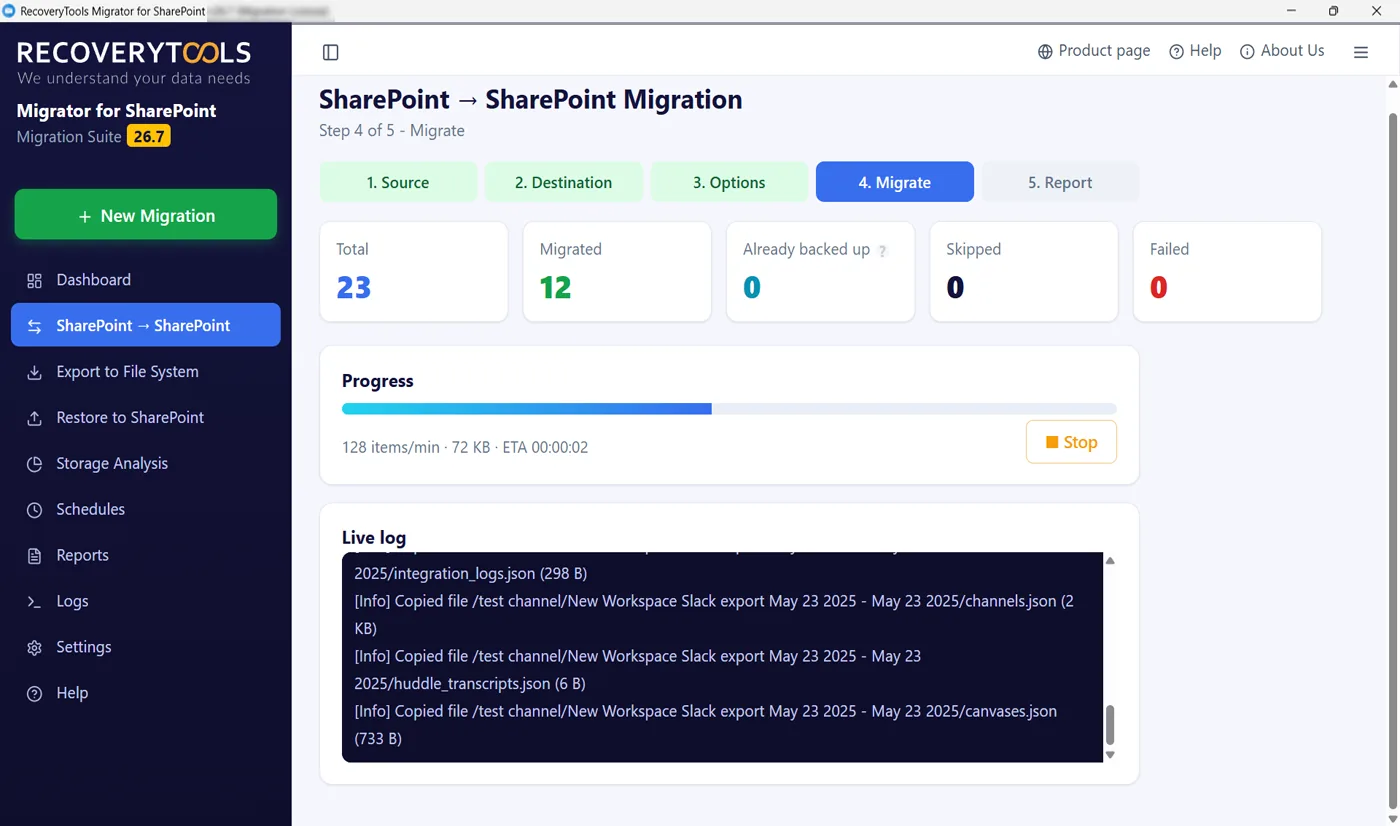Click the Settings gear icon
Screen dimensions: 1400x826
(35, 648)
